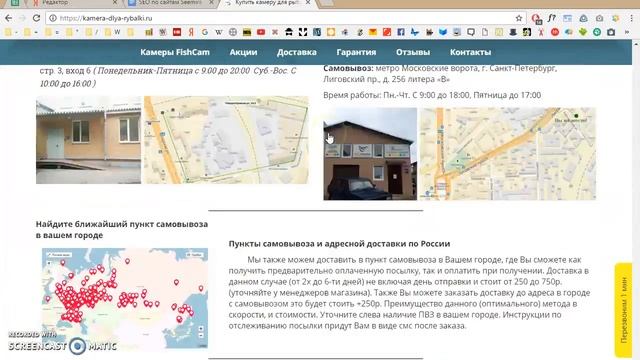Image resolution: width=640 pixels, height=360 pixels.
Task: Close the Редактор tab
Action: [115, 2]
